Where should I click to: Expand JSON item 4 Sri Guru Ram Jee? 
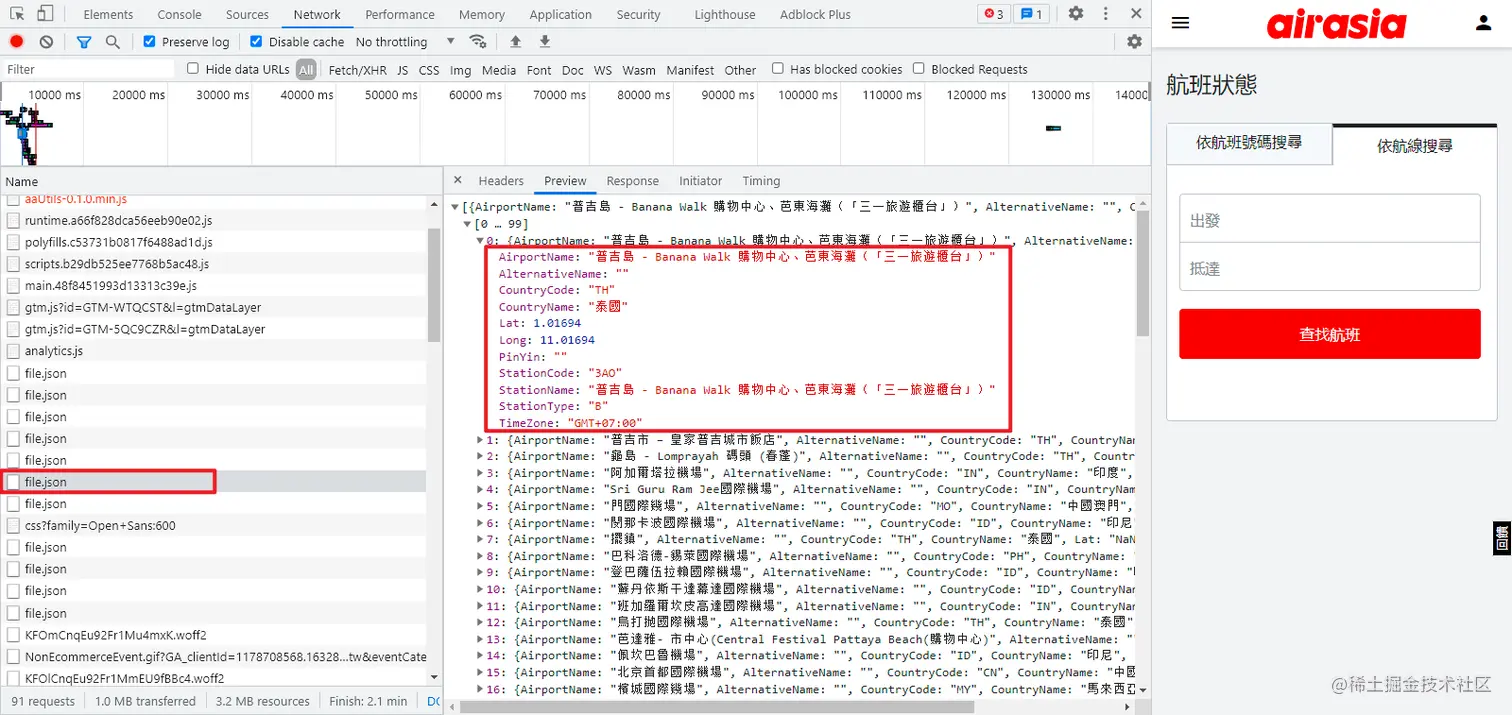[480, 490]
